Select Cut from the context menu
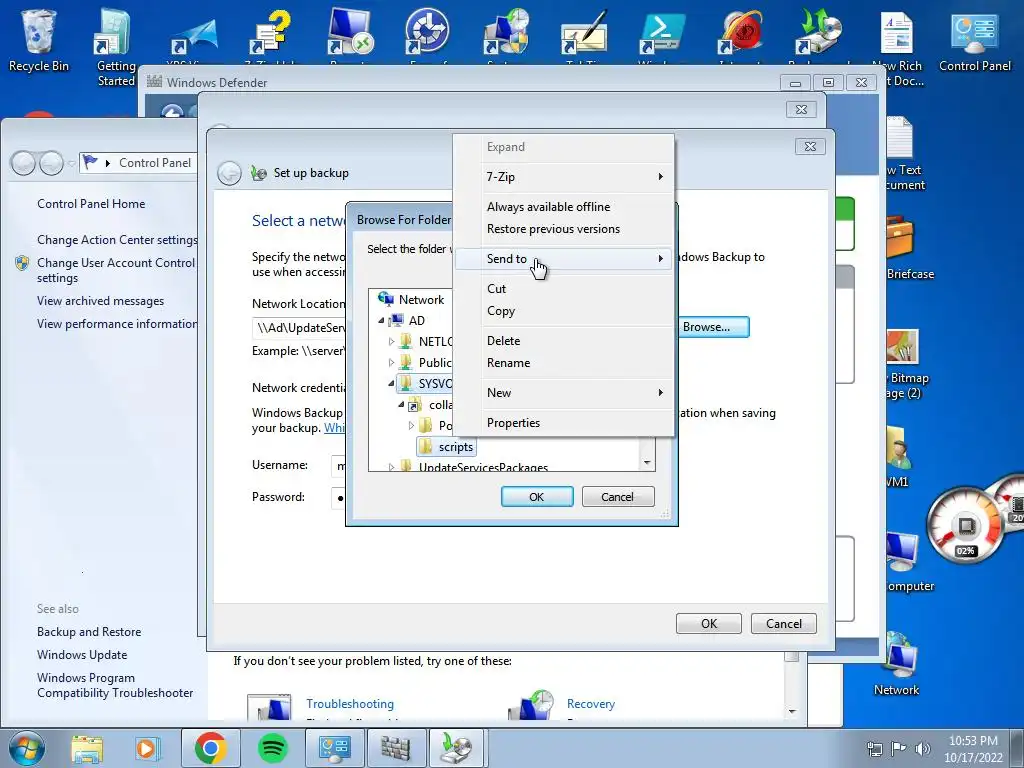1024x768 pixels. pos(564,289)
